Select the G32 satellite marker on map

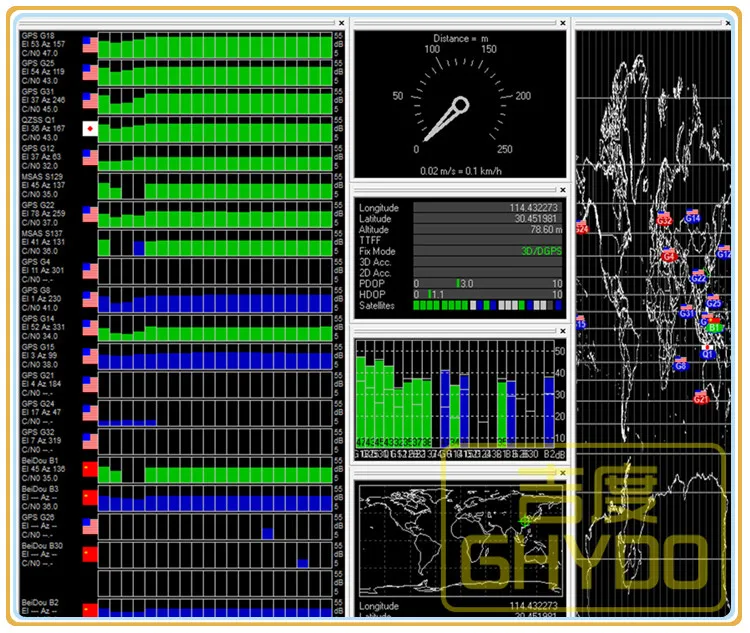pyautogui.click(x=663, y=219)
